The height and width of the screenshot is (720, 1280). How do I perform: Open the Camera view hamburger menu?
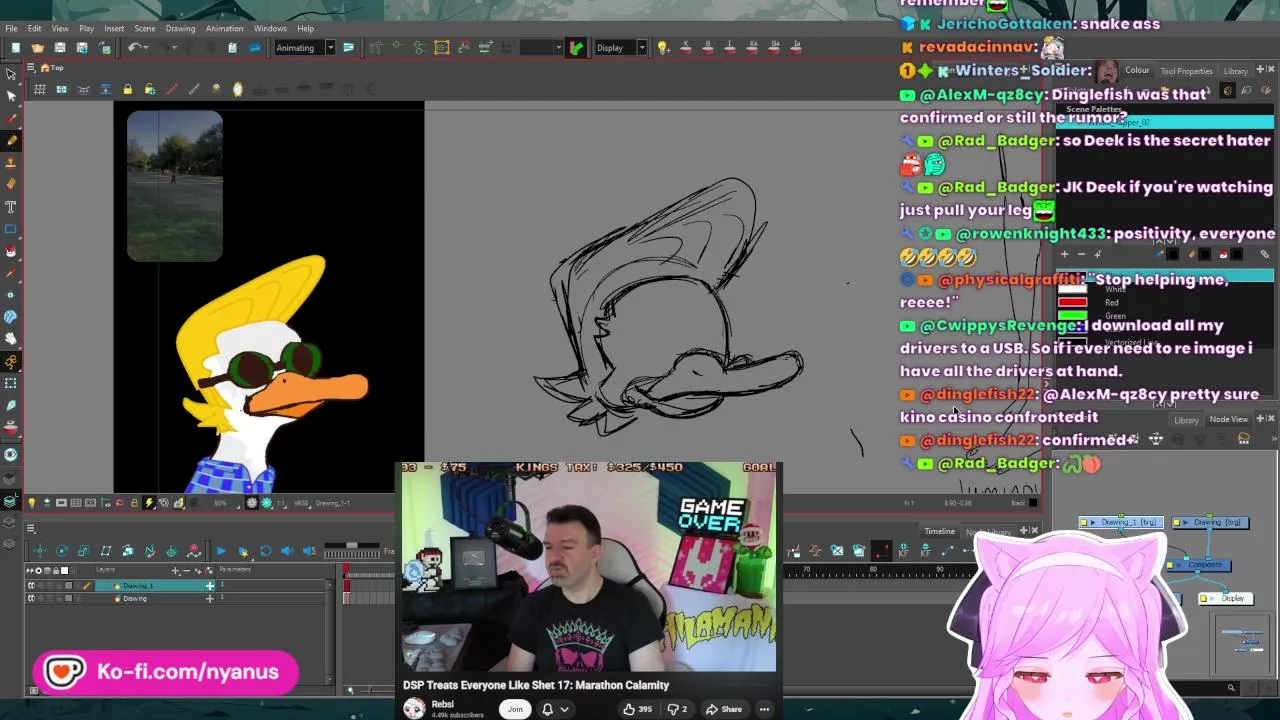(31, 68)
